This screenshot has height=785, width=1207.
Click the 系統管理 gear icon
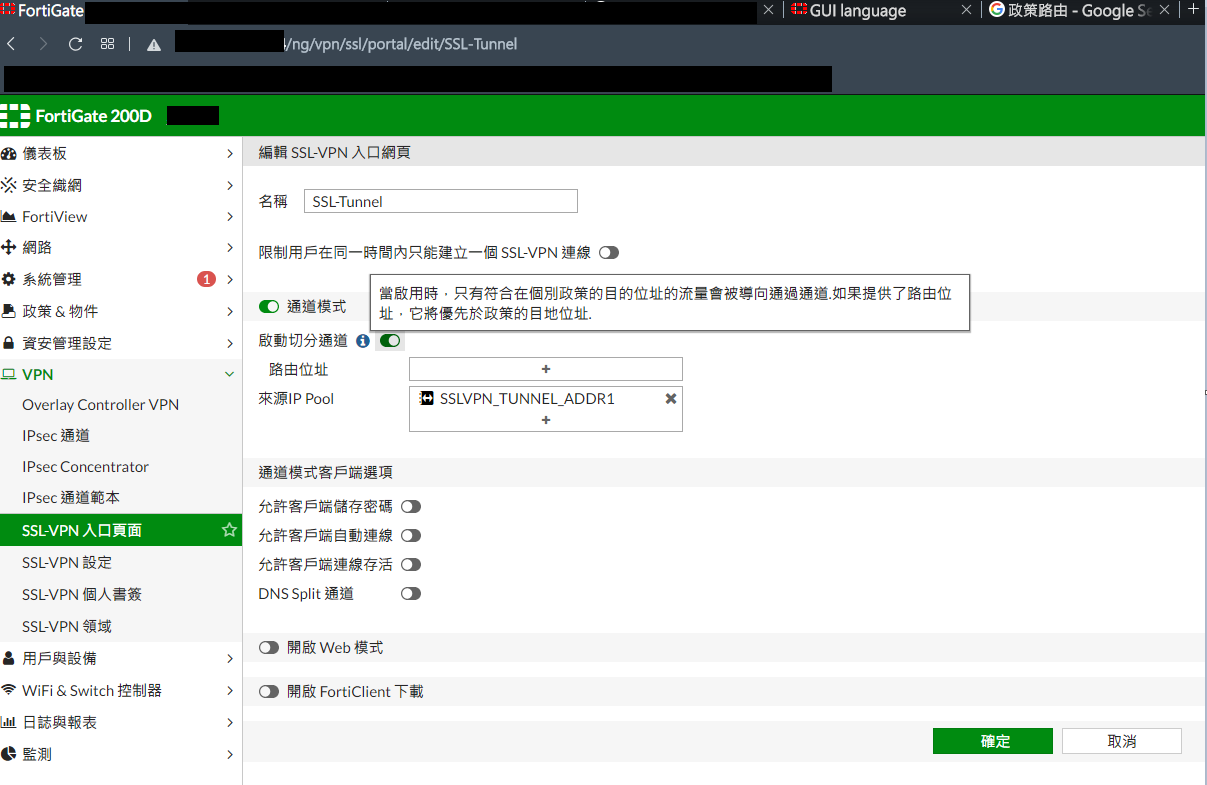point(9,279)
